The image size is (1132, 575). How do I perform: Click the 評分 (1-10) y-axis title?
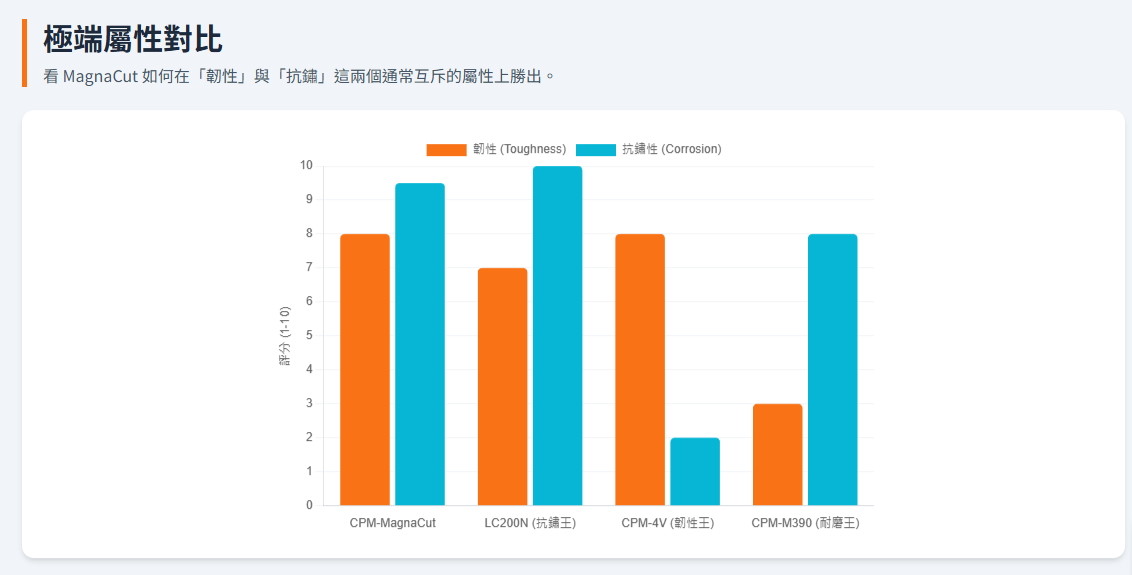tap(285, 336)
